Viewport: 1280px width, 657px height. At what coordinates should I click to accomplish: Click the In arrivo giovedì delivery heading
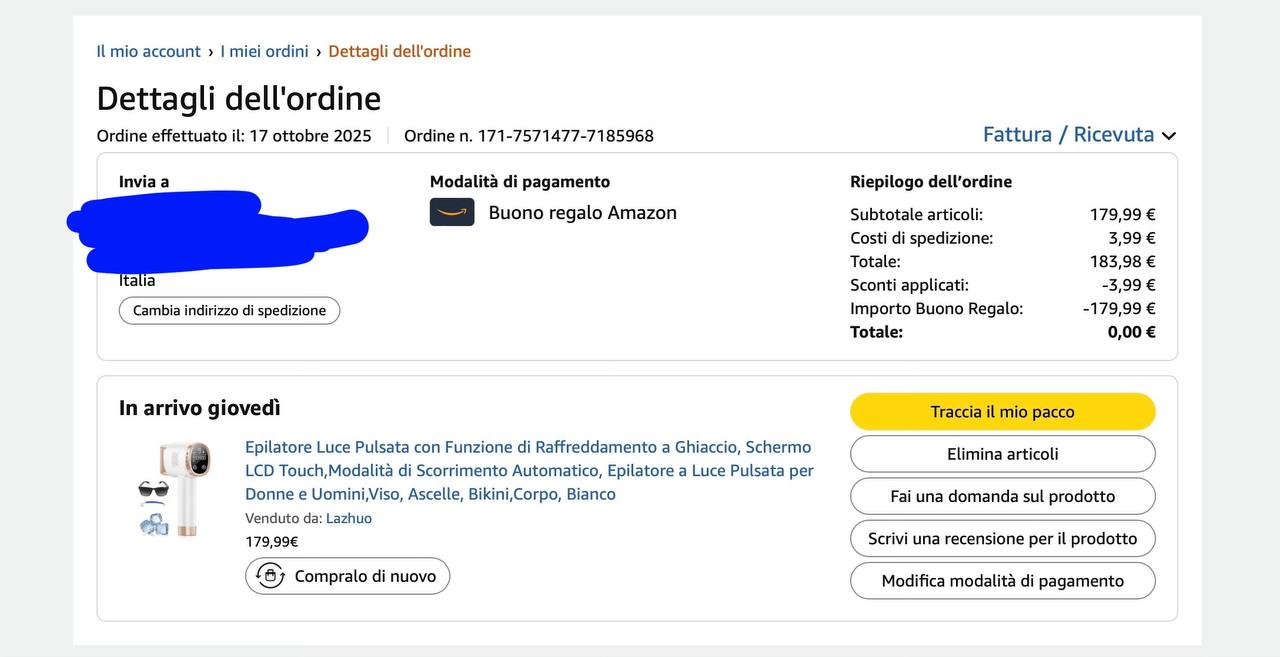click(x=200, y=408)
